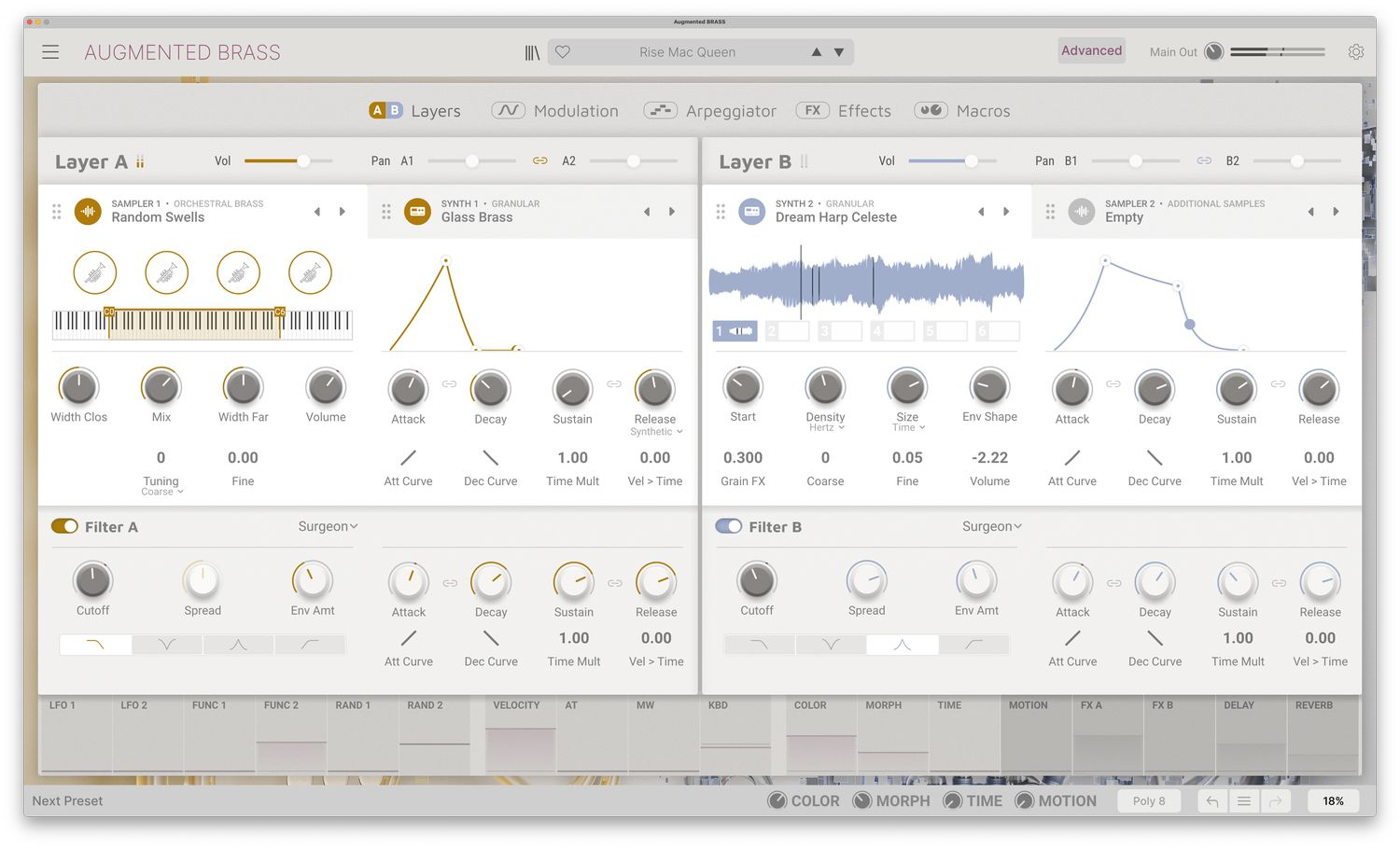1400x848 pixels.
Task: Switch to the Layers tab
Action: (x=415, y=110)
